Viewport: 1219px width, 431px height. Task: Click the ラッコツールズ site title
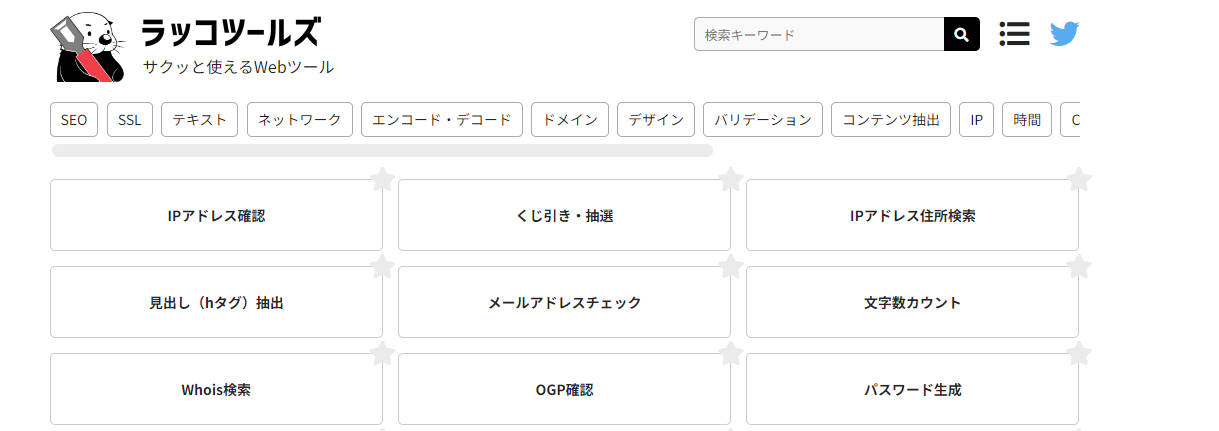tap(231, 32)
